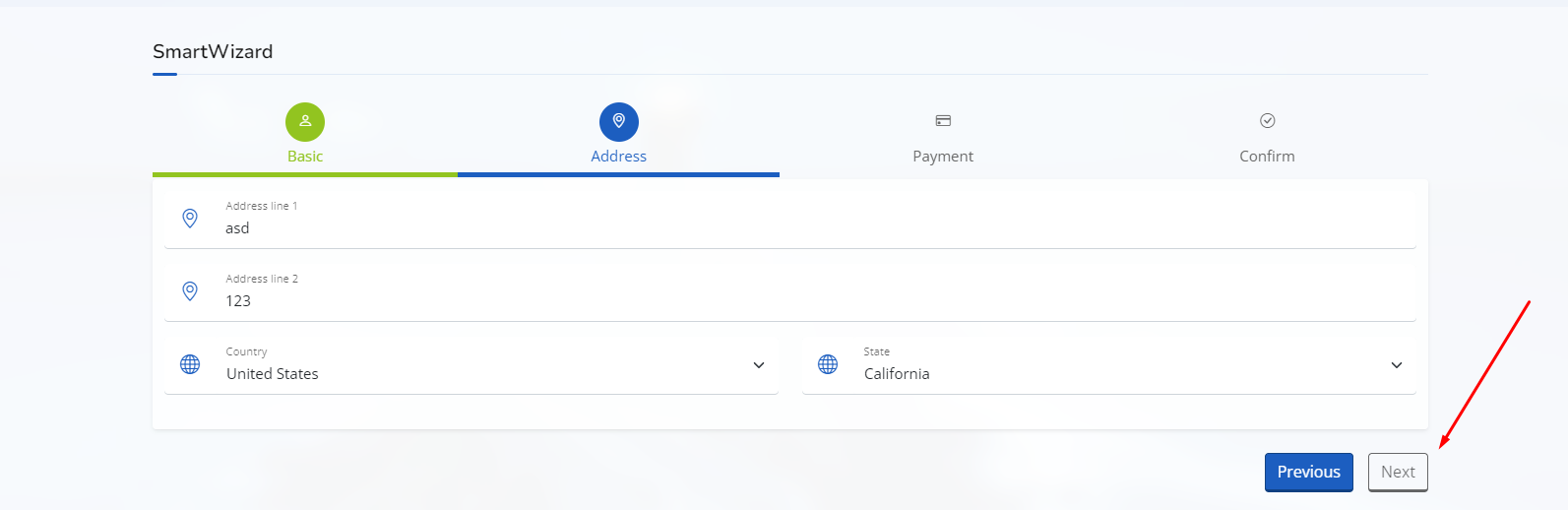
Task: Click the green user icon for Basic step
Action: coord(305,121)
